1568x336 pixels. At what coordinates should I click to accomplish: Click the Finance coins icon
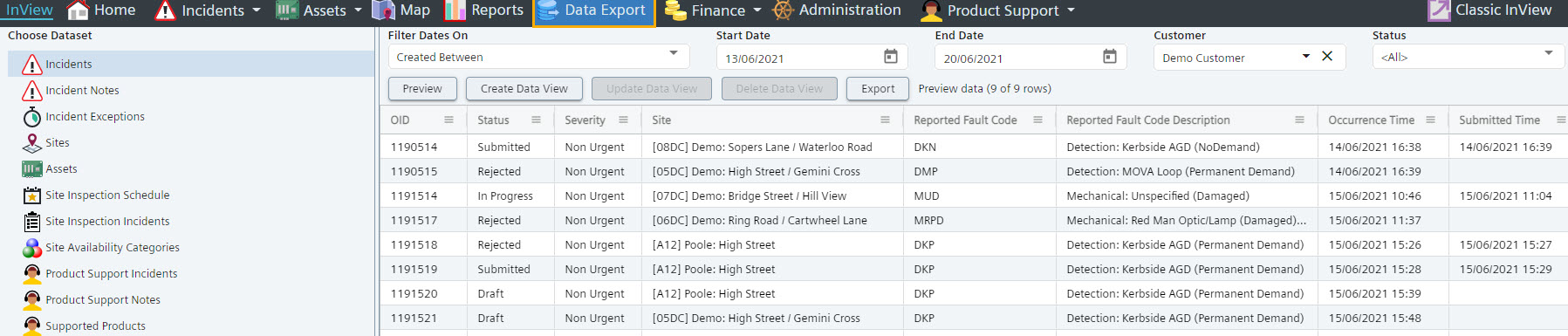click(x=675, y=10)
